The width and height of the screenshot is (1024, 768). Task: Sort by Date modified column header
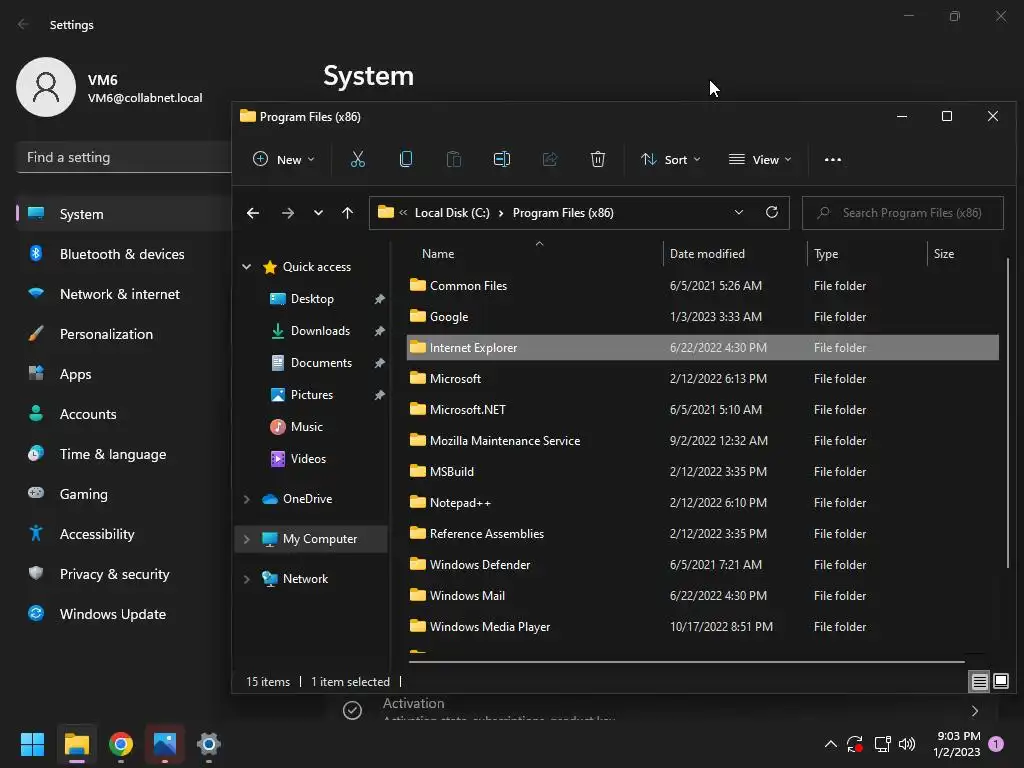coord(735,253)
